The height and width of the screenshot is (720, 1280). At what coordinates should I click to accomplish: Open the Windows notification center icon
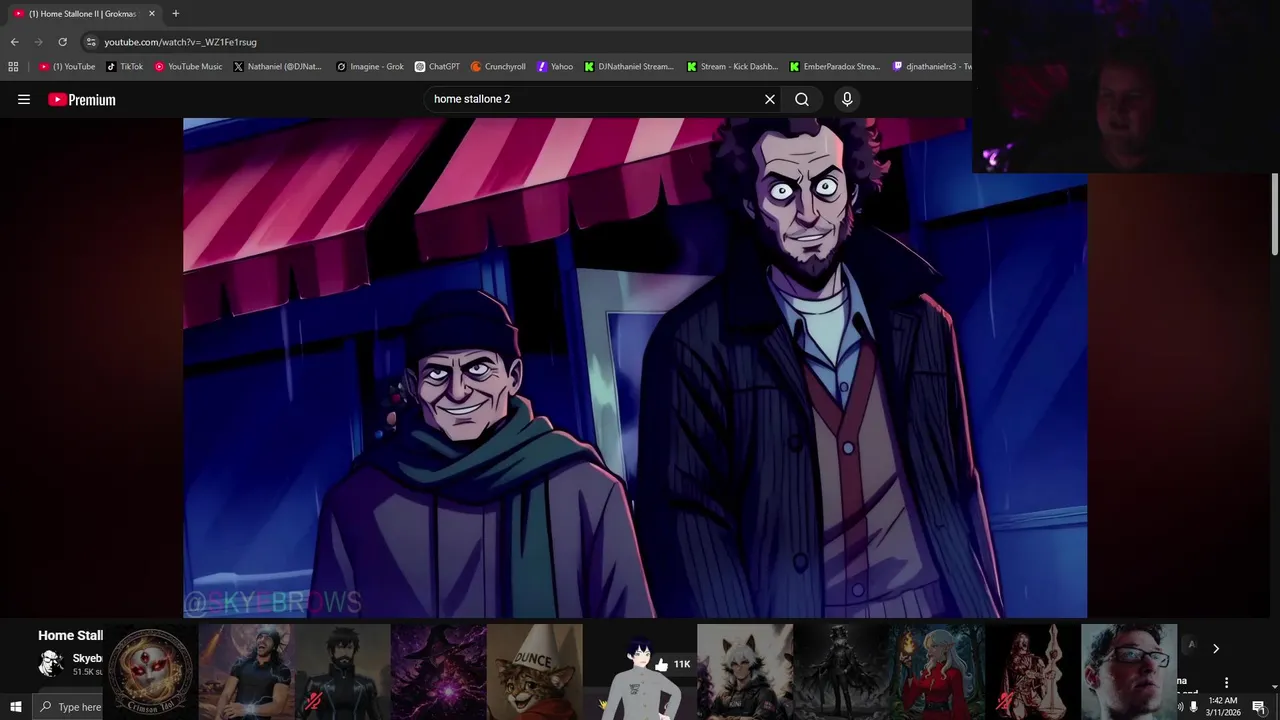click(x=1259, y=707)
